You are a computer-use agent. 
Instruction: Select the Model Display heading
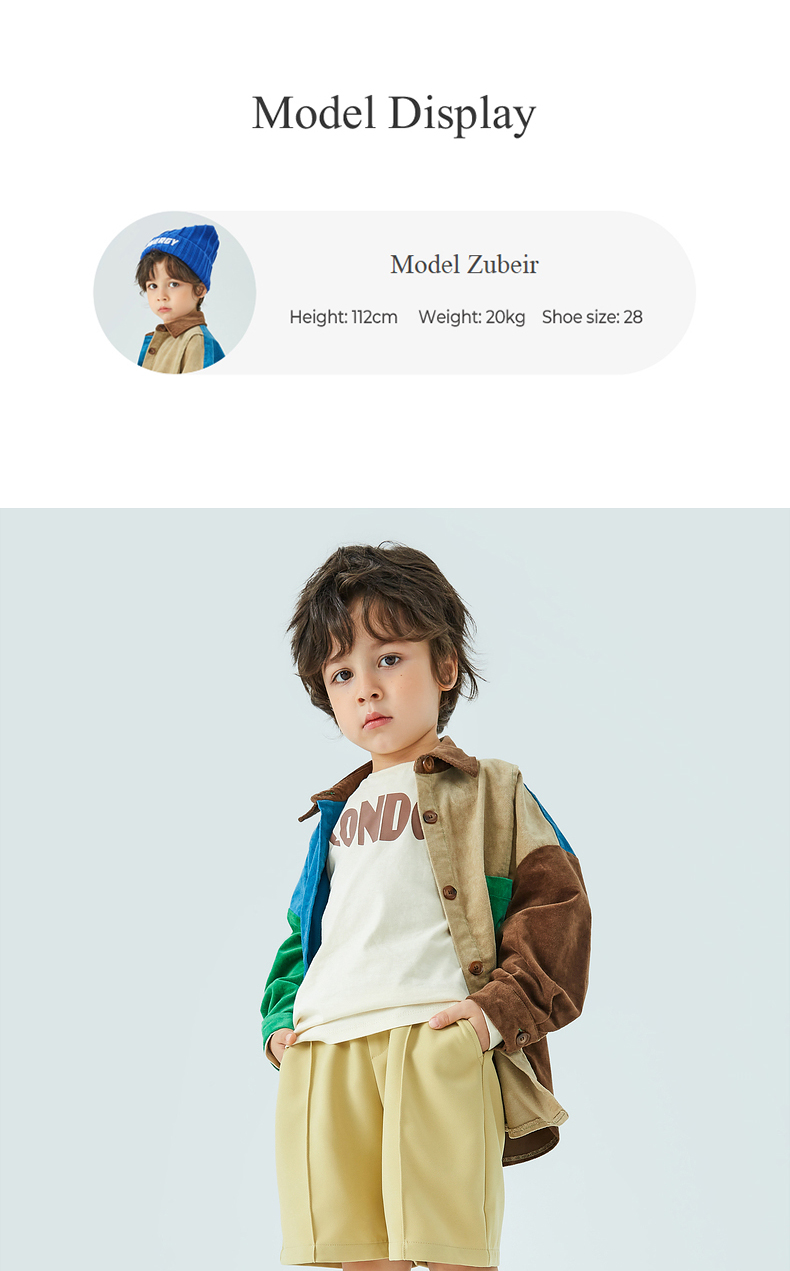click(x=394, y=113)
